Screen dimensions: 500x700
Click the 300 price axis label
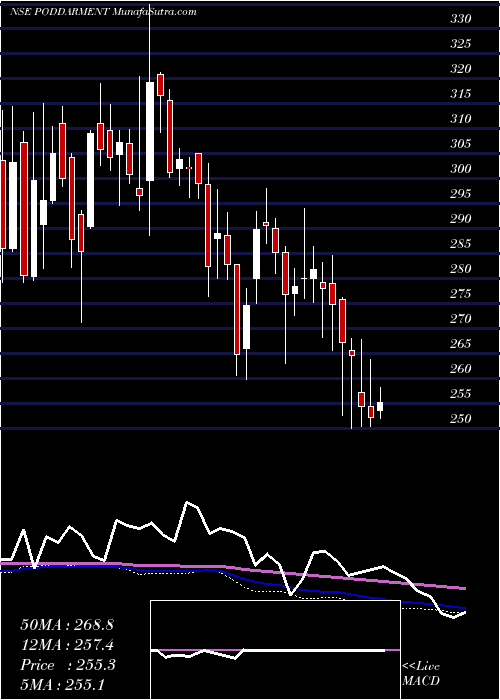click(x=460, y=169)
